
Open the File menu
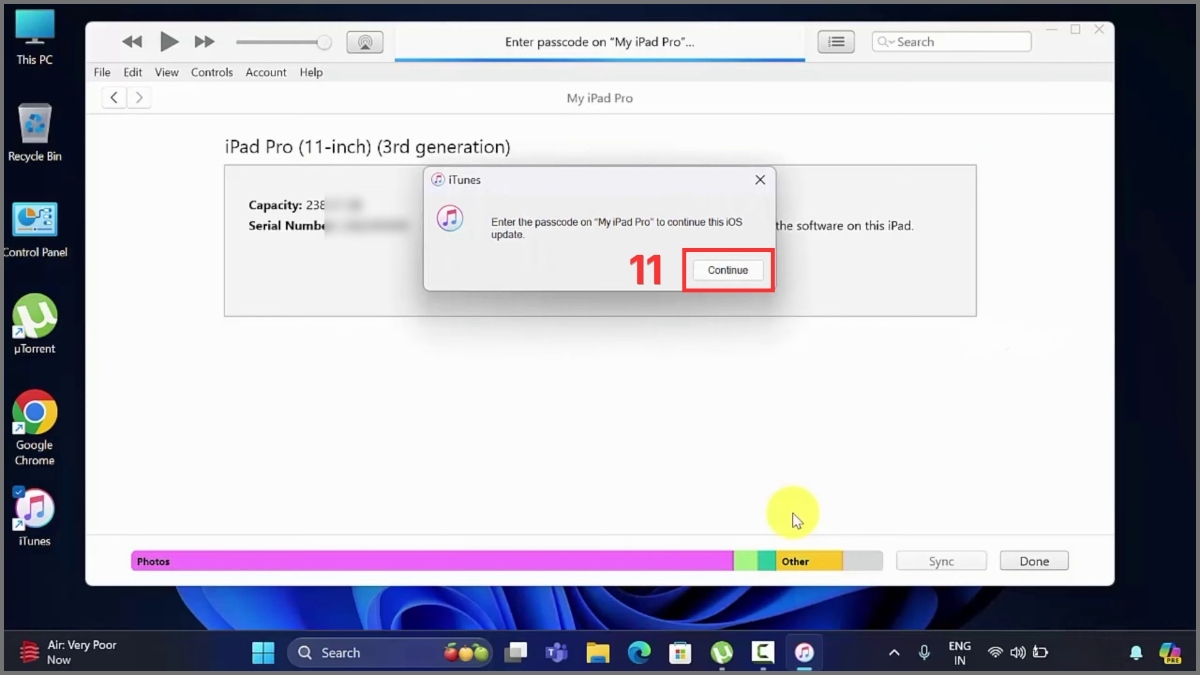pos(102,72)
